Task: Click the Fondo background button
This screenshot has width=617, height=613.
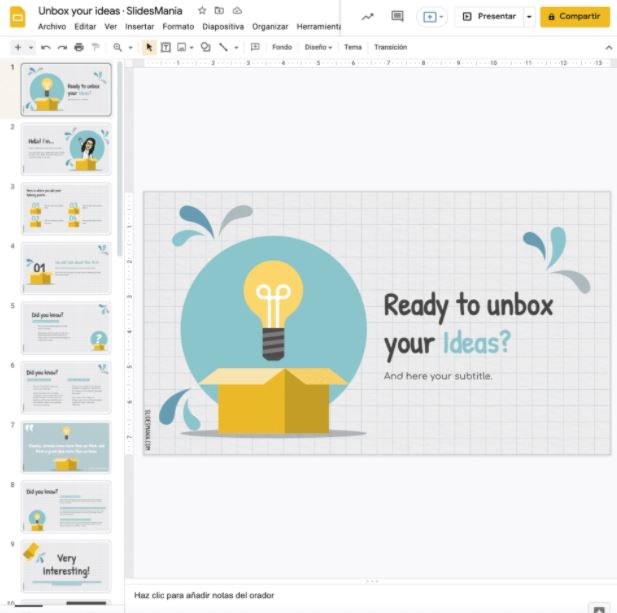Action: coord(282,47)
